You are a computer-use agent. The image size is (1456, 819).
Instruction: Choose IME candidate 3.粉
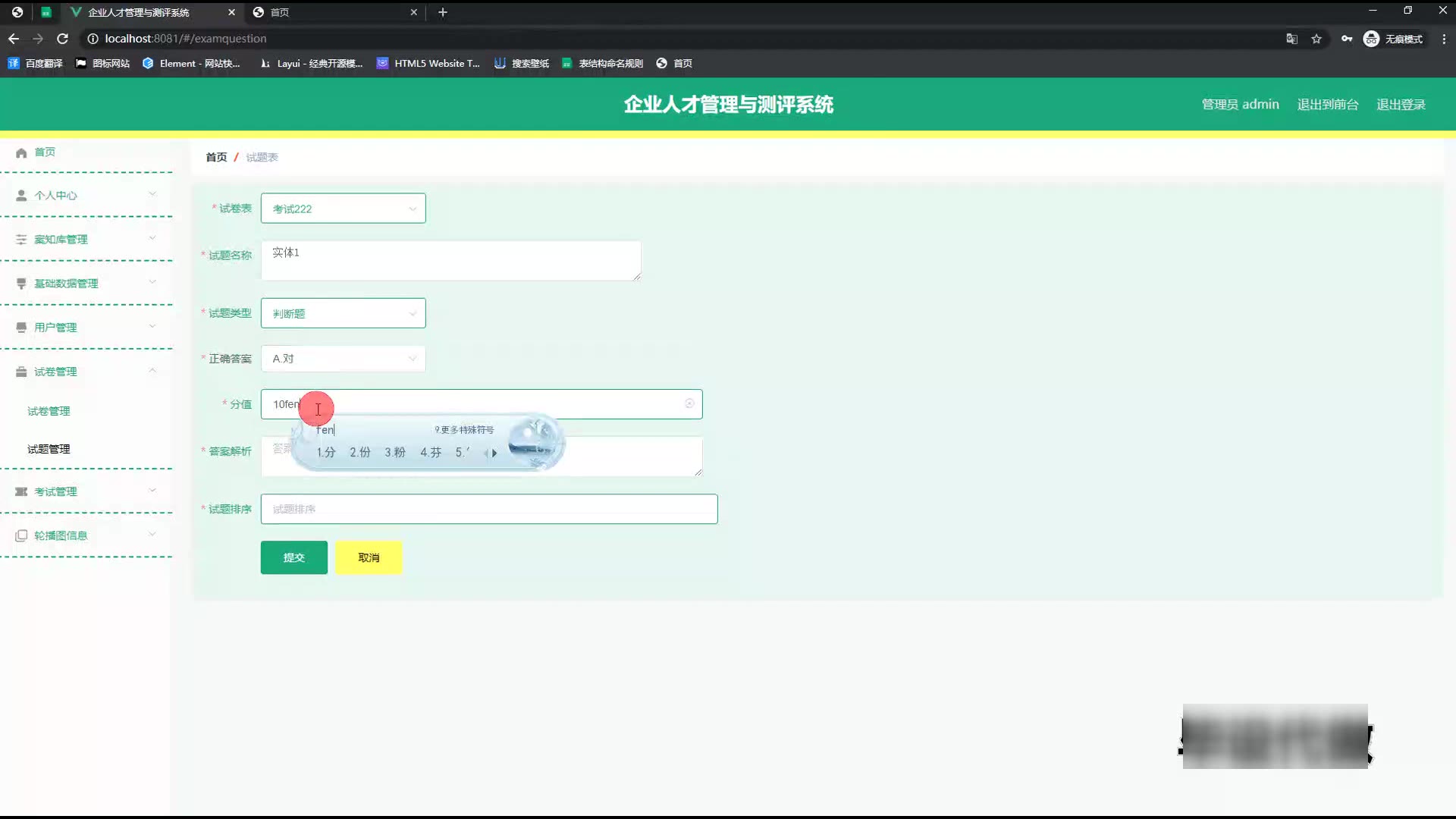click(x=395, y=452)
